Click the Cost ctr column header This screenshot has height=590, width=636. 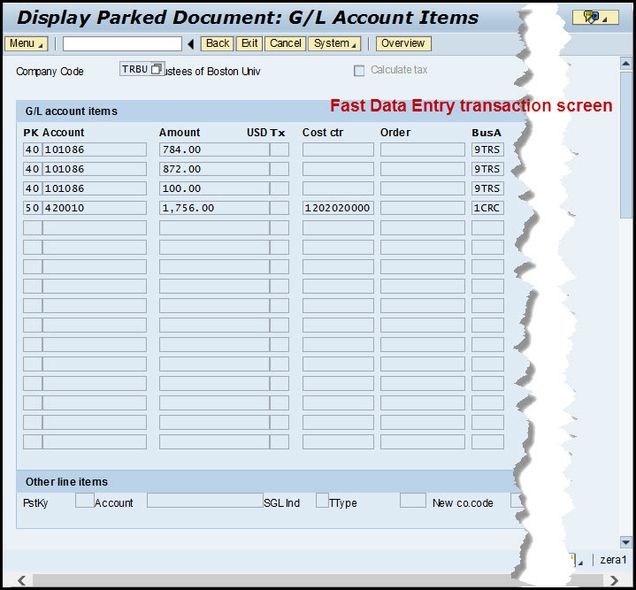click(x=322, y=133)
